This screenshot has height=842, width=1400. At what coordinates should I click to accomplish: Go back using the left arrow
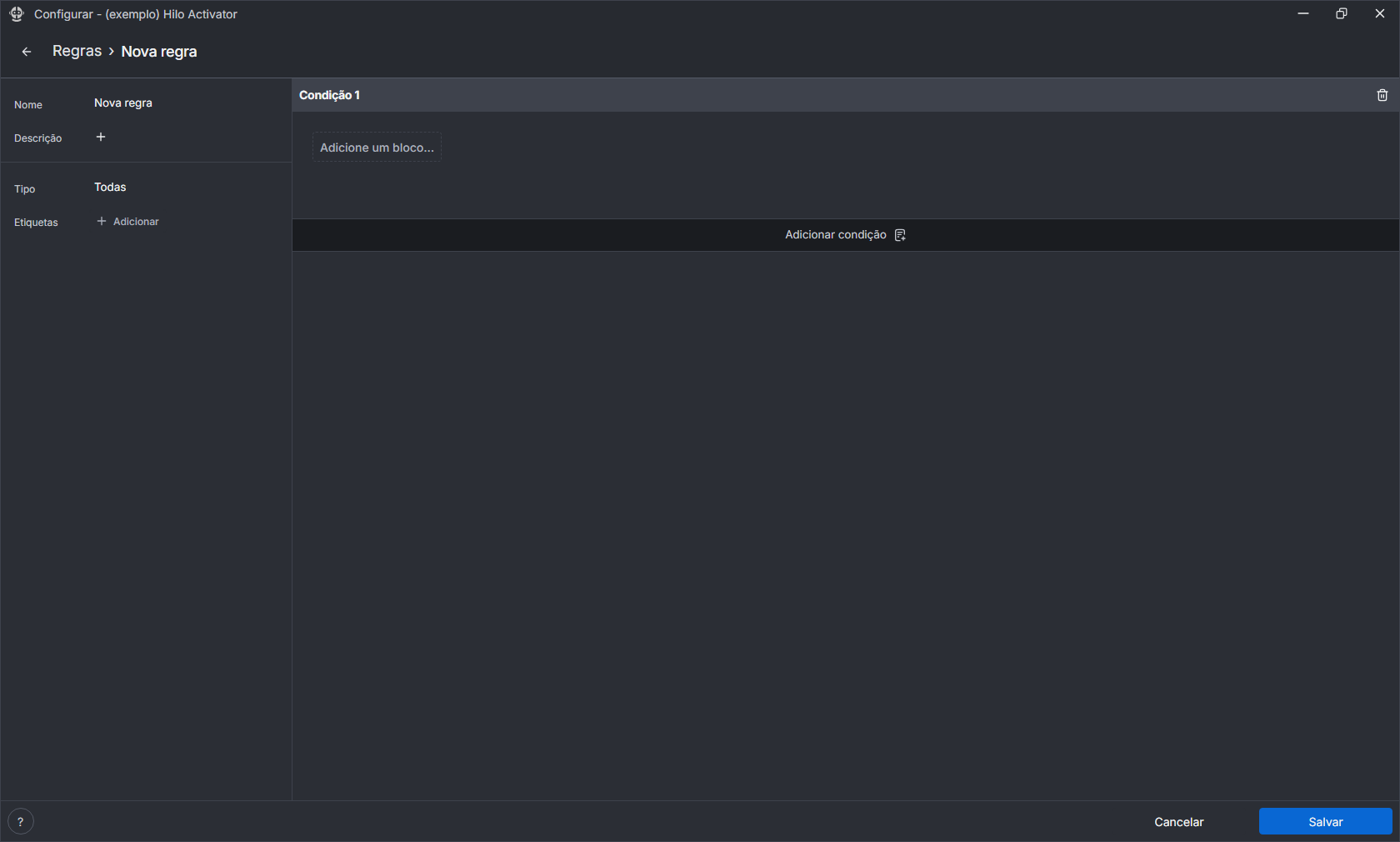[27, 52]
